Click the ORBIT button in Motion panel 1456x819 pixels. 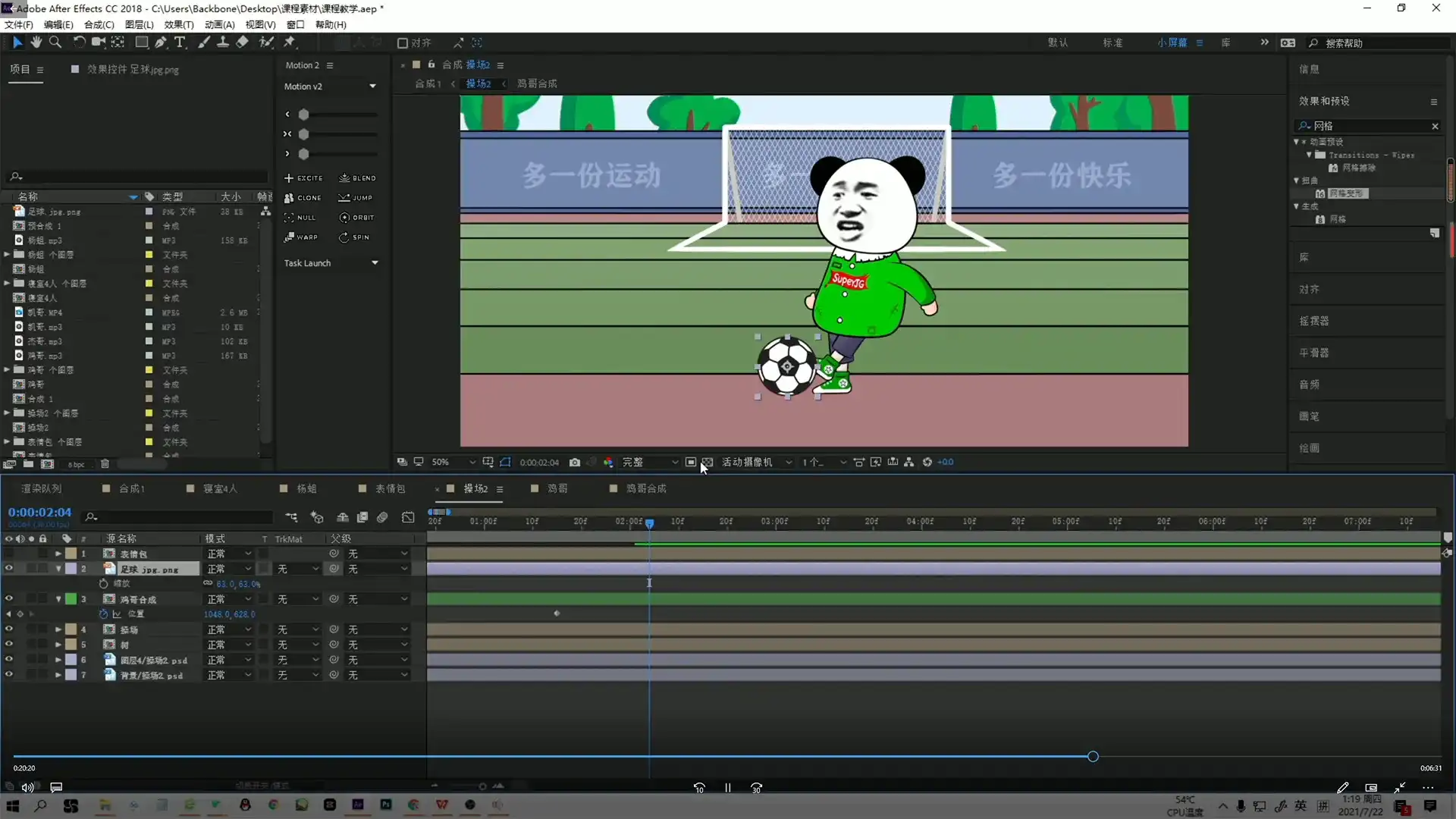(356, 218)
